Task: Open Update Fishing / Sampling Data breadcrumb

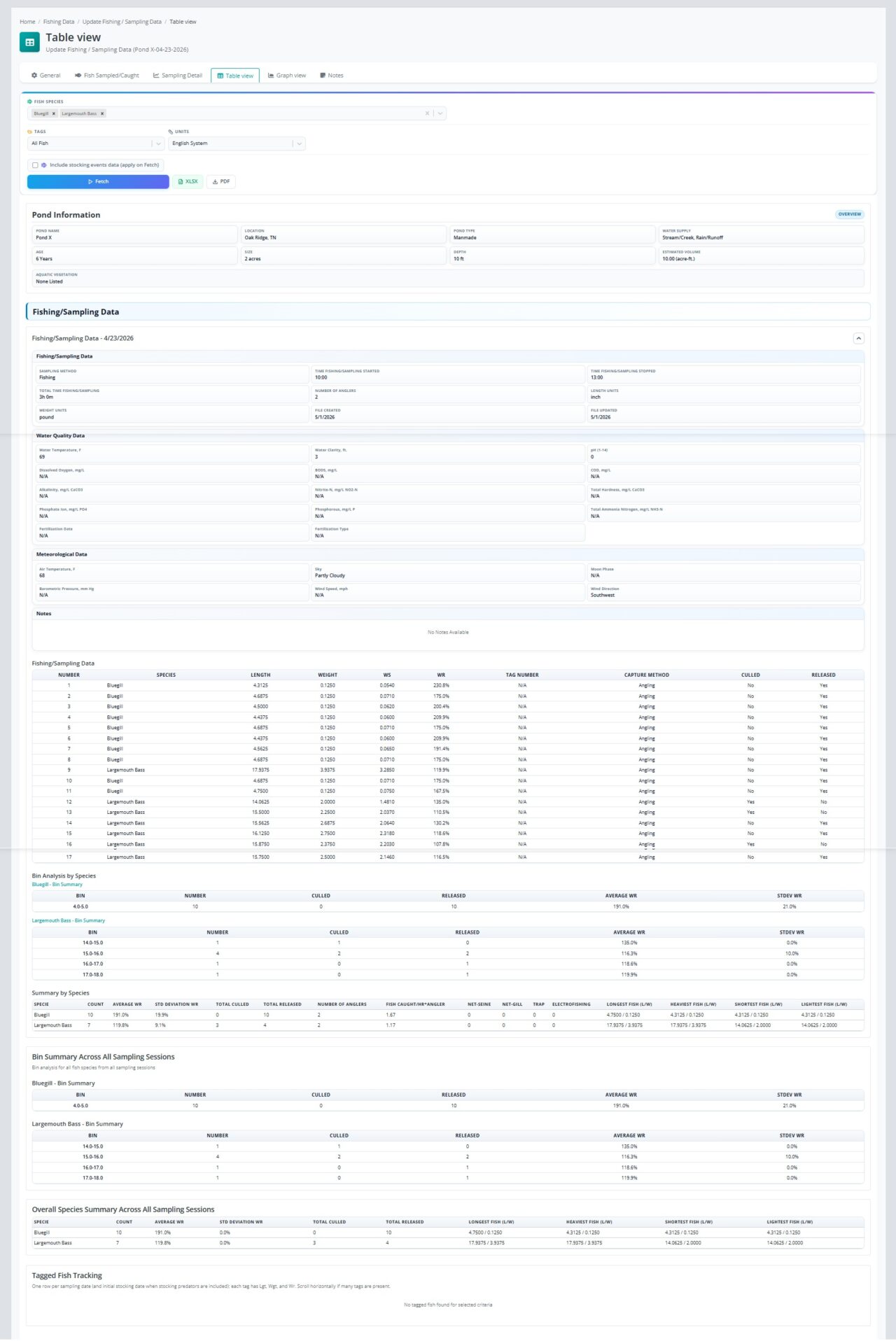Action: [122, 22]
